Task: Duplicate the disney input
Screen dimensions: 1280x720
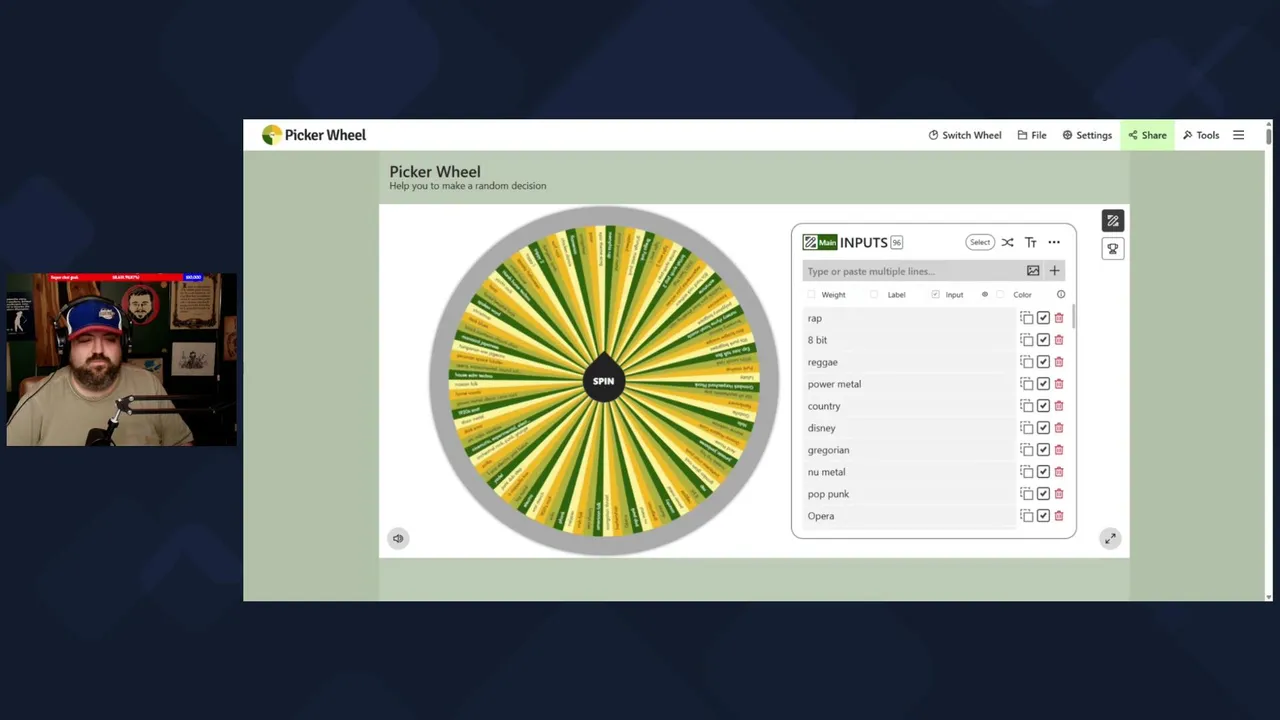Action: tap(1027, 428)
